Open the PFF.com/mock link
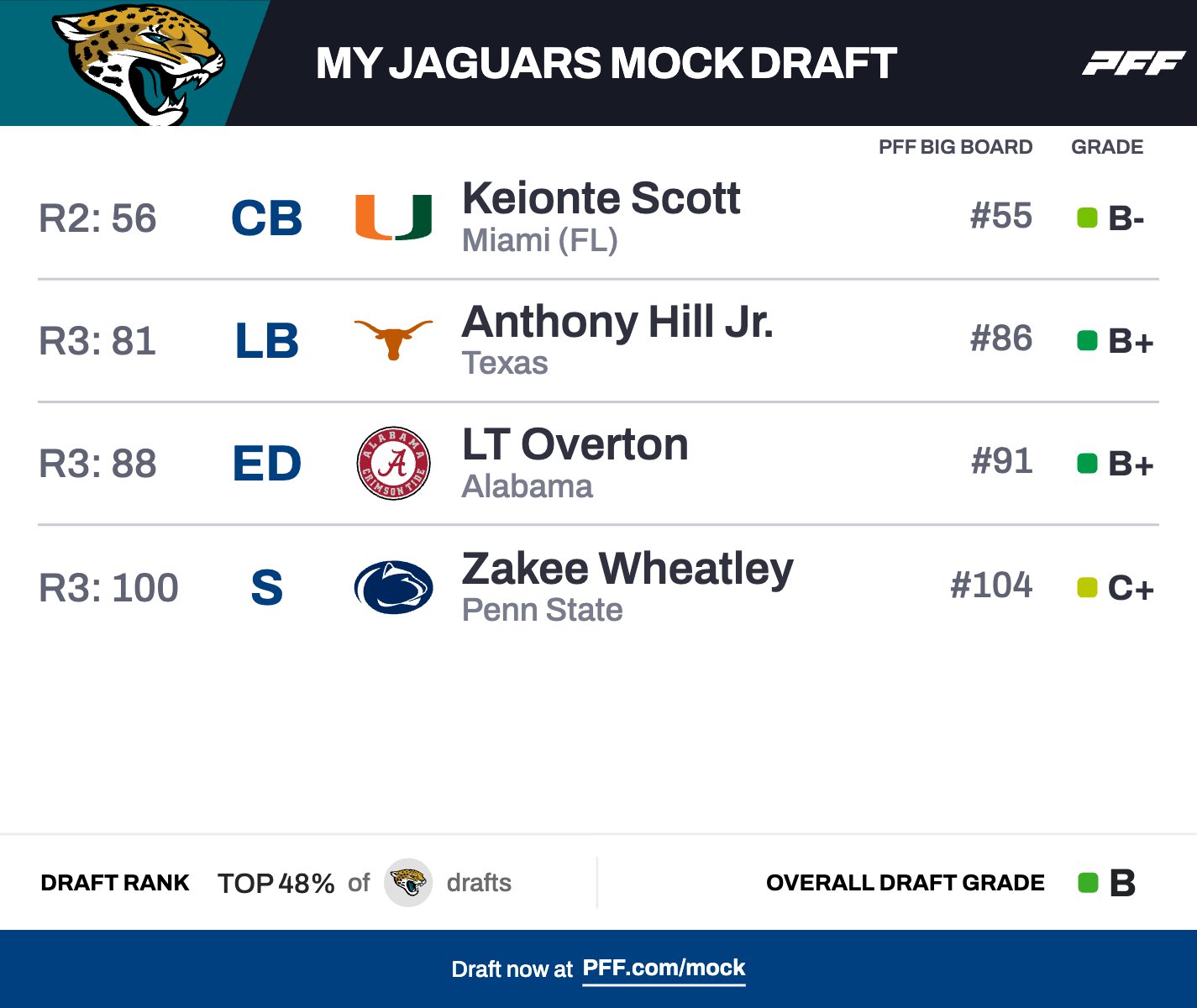Image resolution: width=1197 pixels, height=1008 pixels. pyautogui.click(x=664, y=969)
